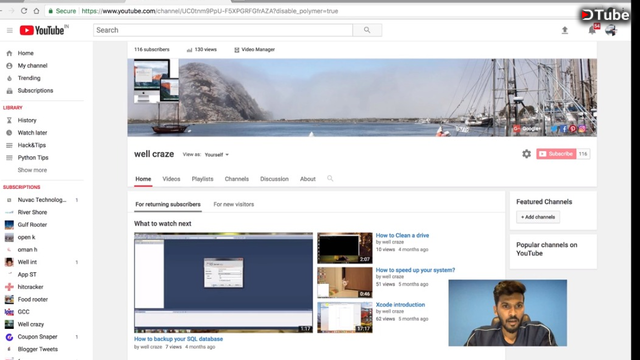Screen dimensions: 640x360
Task: Open Xcode introduction video title
Action: tap(400, 305)
